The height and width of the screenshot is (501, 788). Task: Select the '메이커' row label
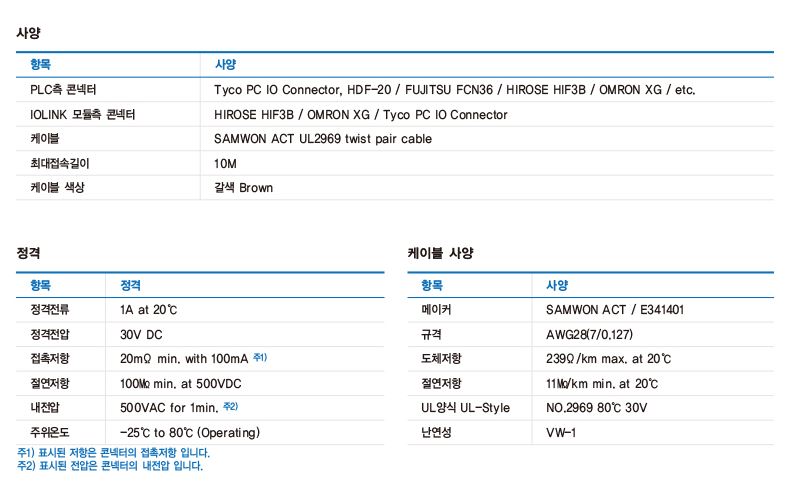point(436,310)
